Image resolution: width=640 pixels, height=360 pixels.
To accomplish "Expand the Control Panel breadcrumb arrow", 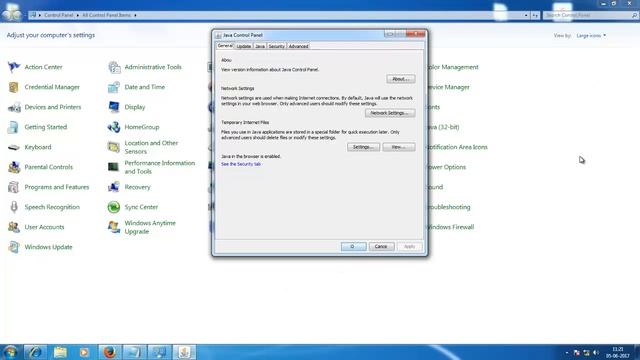I will (78, 15).
